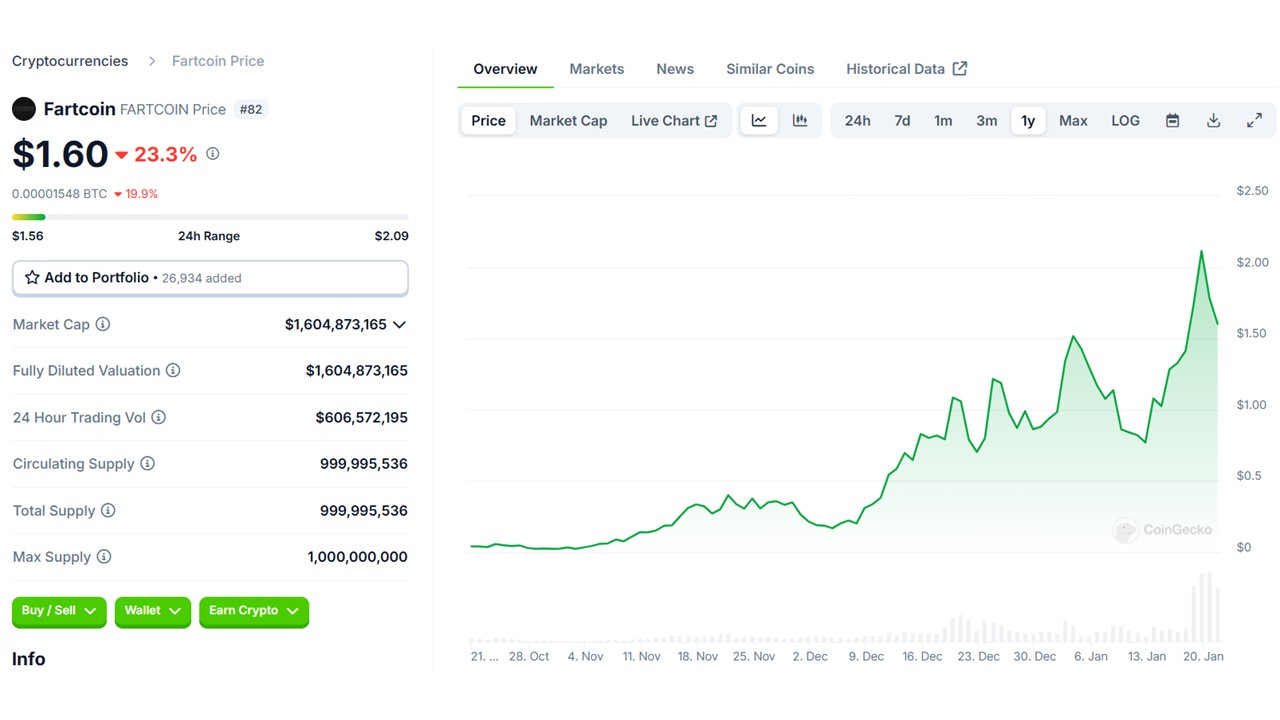
Task: Click Fartcoin Price breadcrumb text
Action: (218, 61)
